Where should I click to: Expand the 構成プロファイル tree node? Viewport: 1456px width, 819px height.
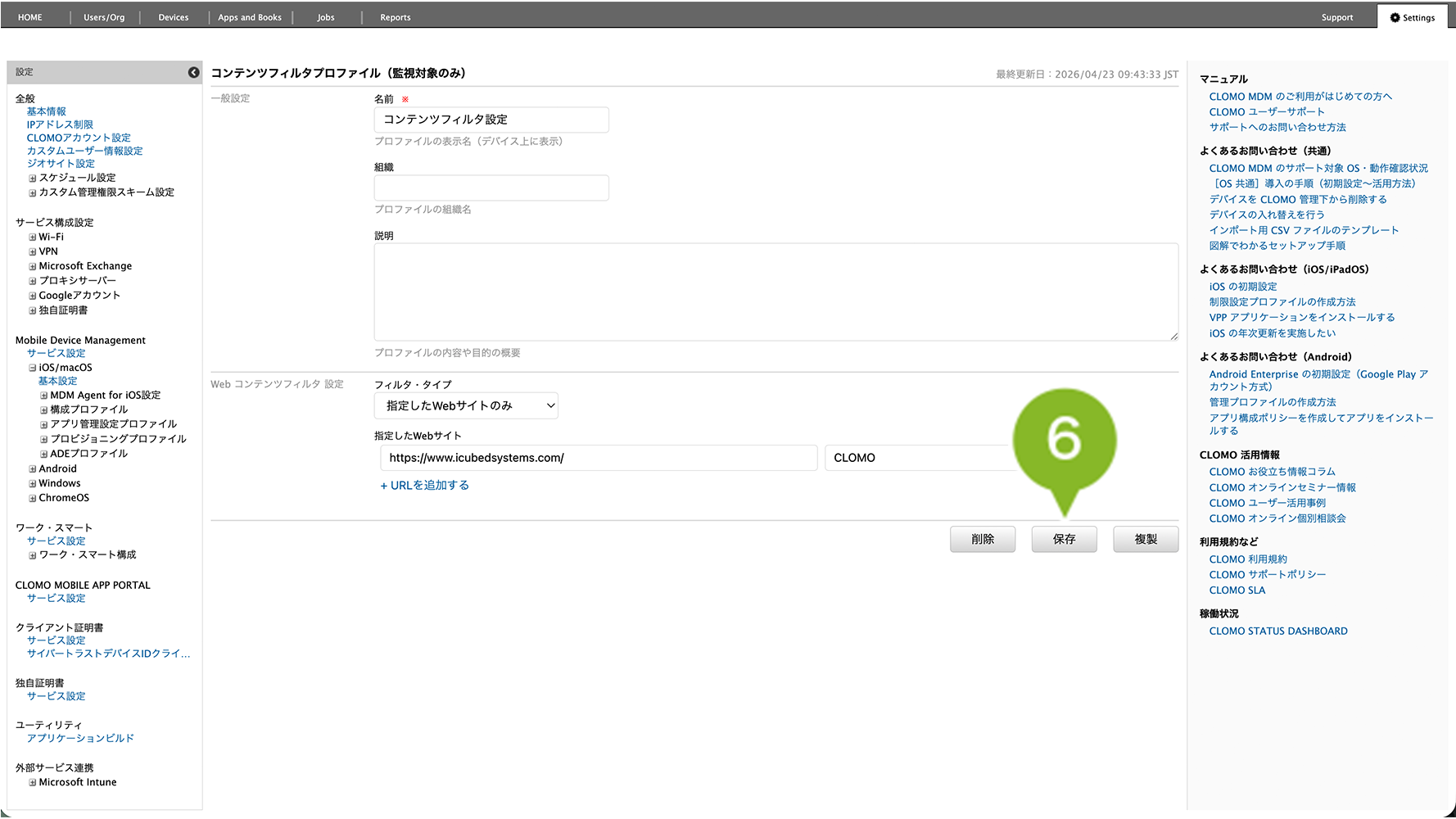click(x=44, y=410)
